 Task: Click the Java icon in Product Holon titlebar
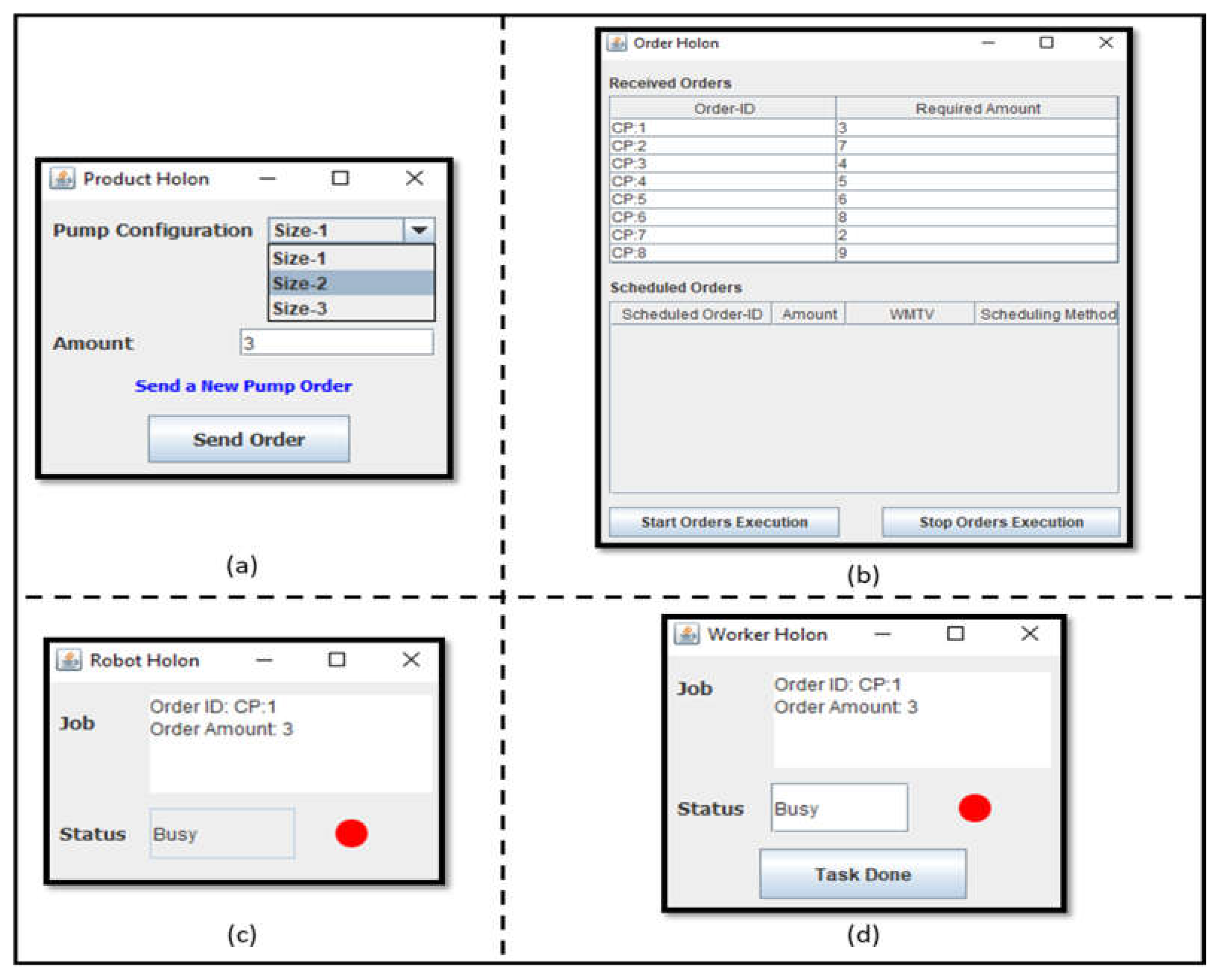click(62, 178)
